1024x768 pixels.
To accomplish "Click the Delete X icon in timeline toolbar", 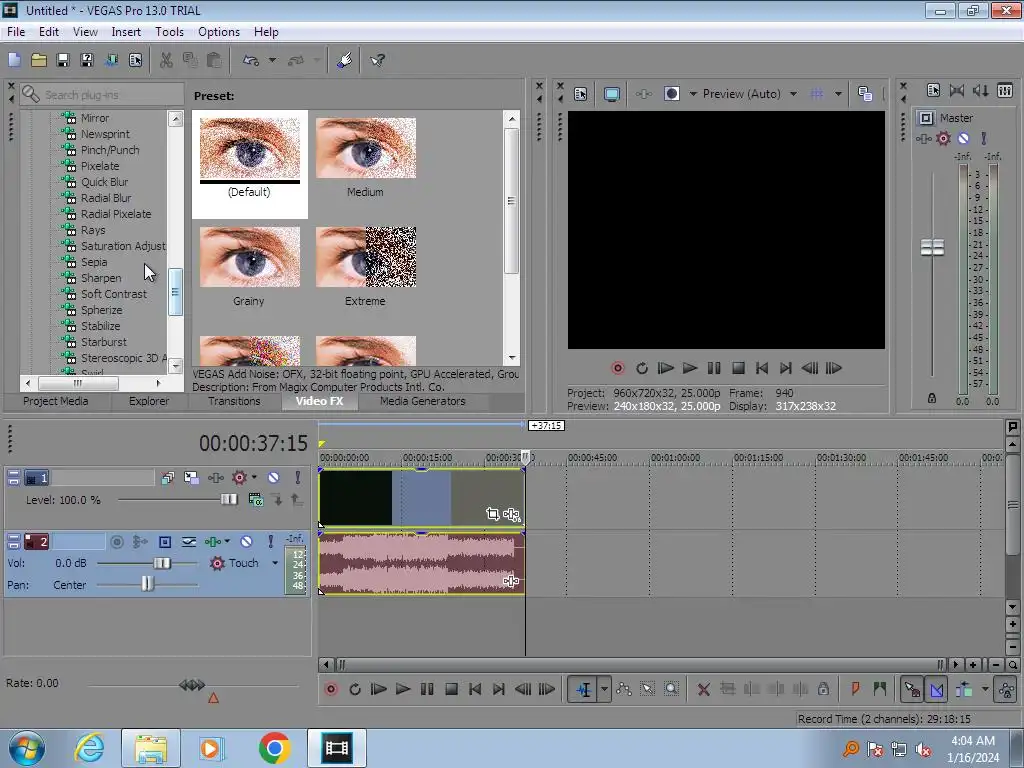I will [703, 689].
